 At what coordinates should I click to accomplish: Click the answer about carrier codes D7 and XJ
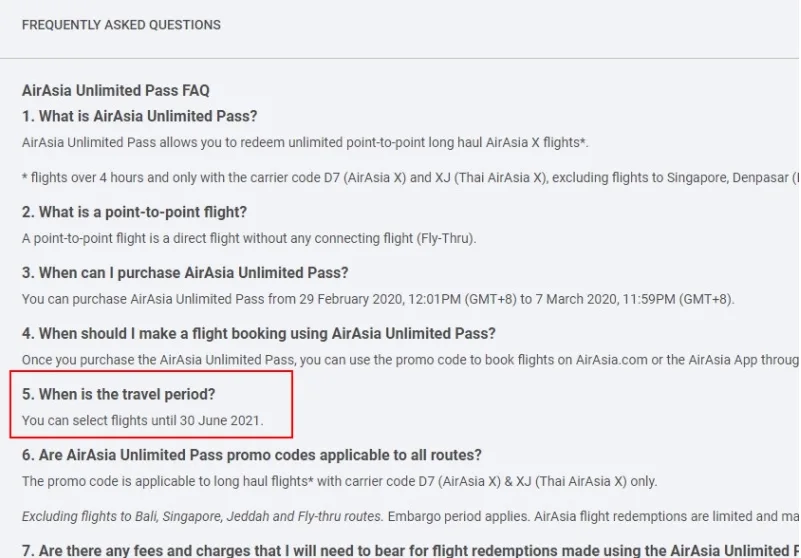click(339, 481)
